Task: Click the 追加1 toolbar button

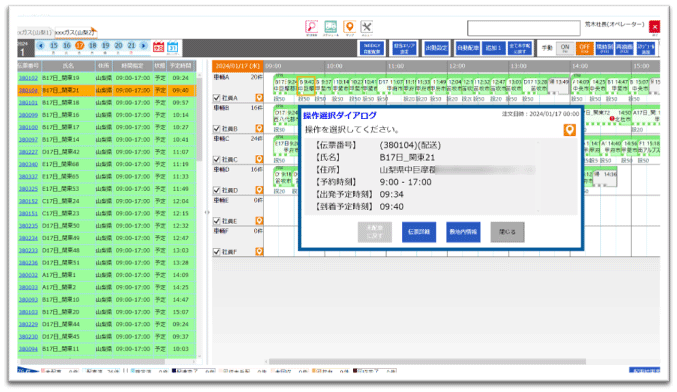Action: (x=494, y=48)
